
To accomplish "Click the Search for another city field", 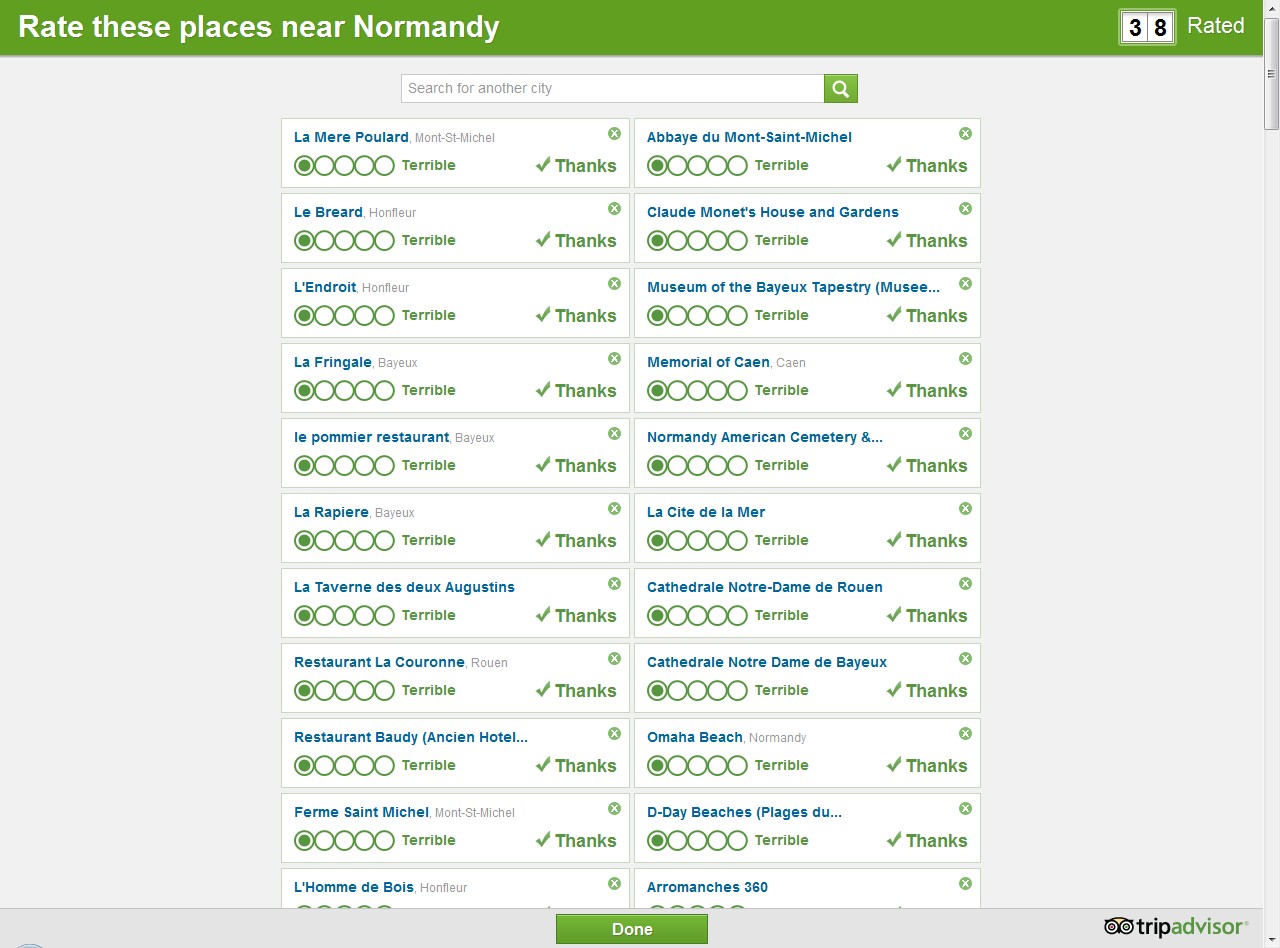I will (612, 89).
